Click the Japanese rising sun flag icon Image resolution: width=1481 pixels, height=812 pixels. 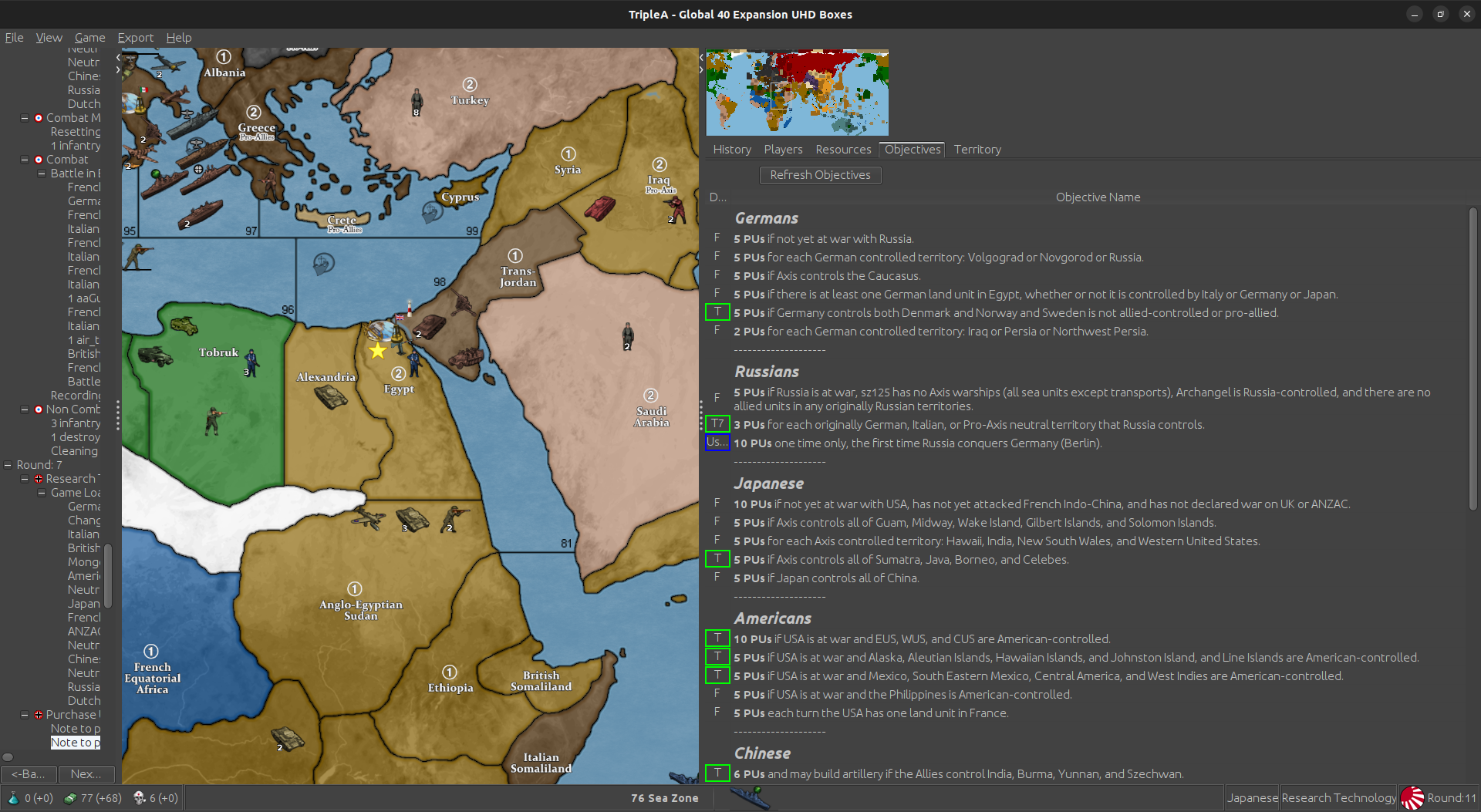coord(1412,798)
